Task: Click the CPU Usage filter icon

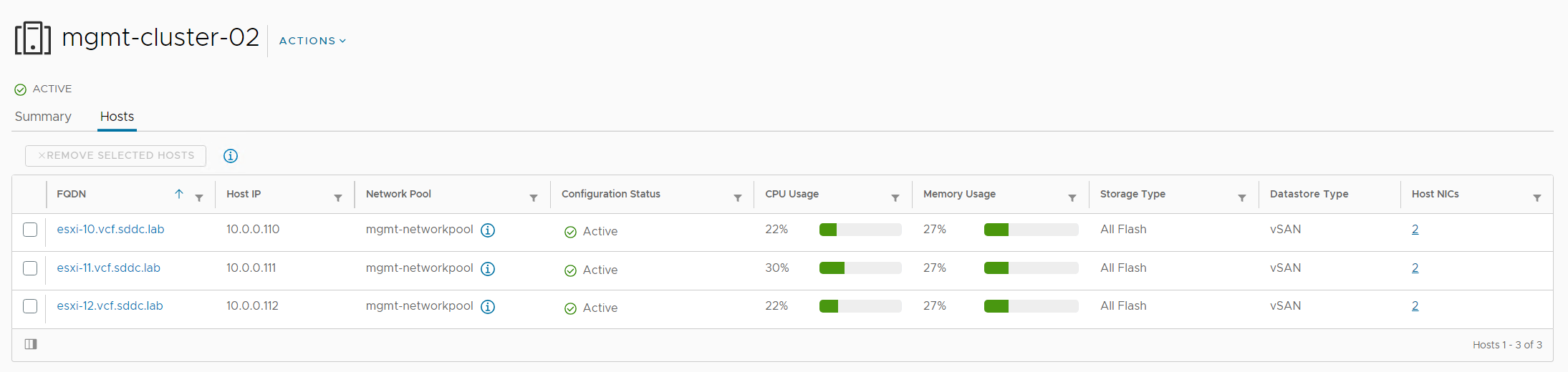Action: (x=895, y=198)
